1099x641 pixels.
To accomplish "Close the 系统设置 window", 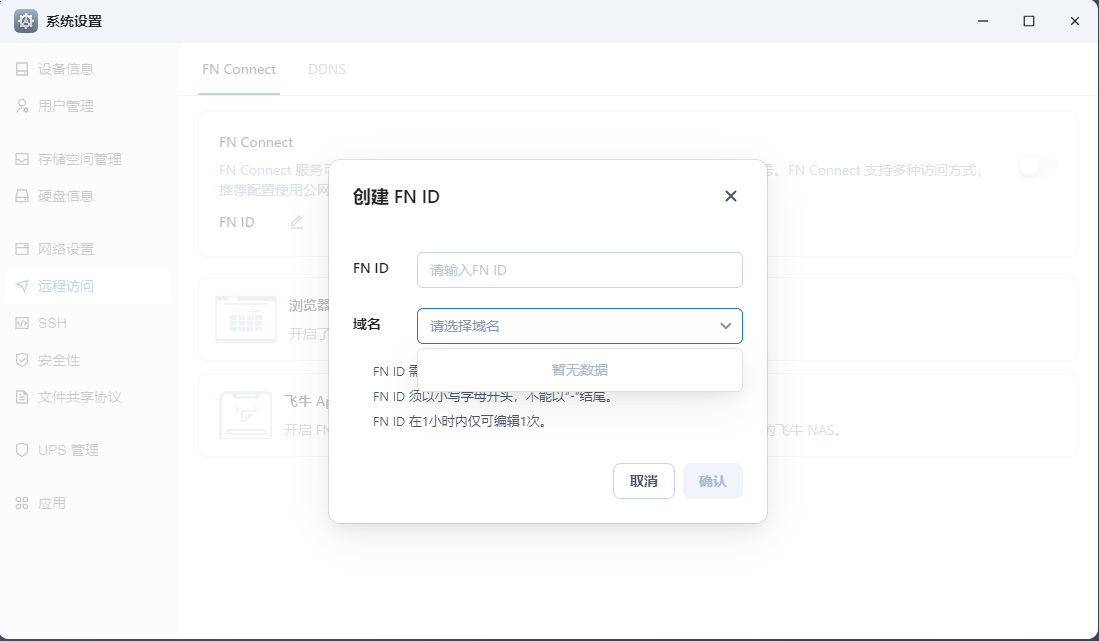I will click(1074, 21).
